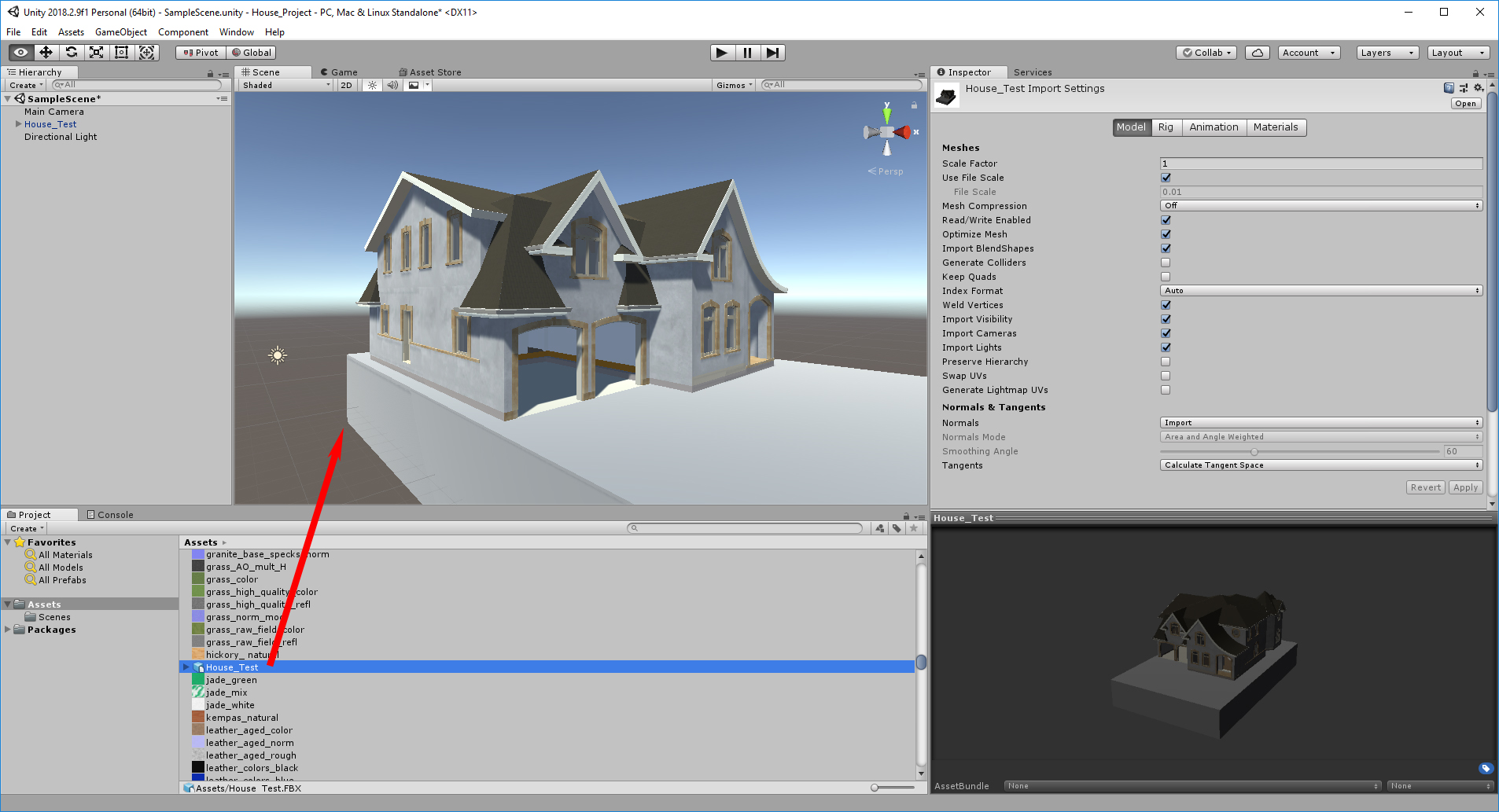The height and width of the screenshot is (812, 1499).
Task: Enable Preserve Hierarchy checkbox
Action: tap(1166, 362)
